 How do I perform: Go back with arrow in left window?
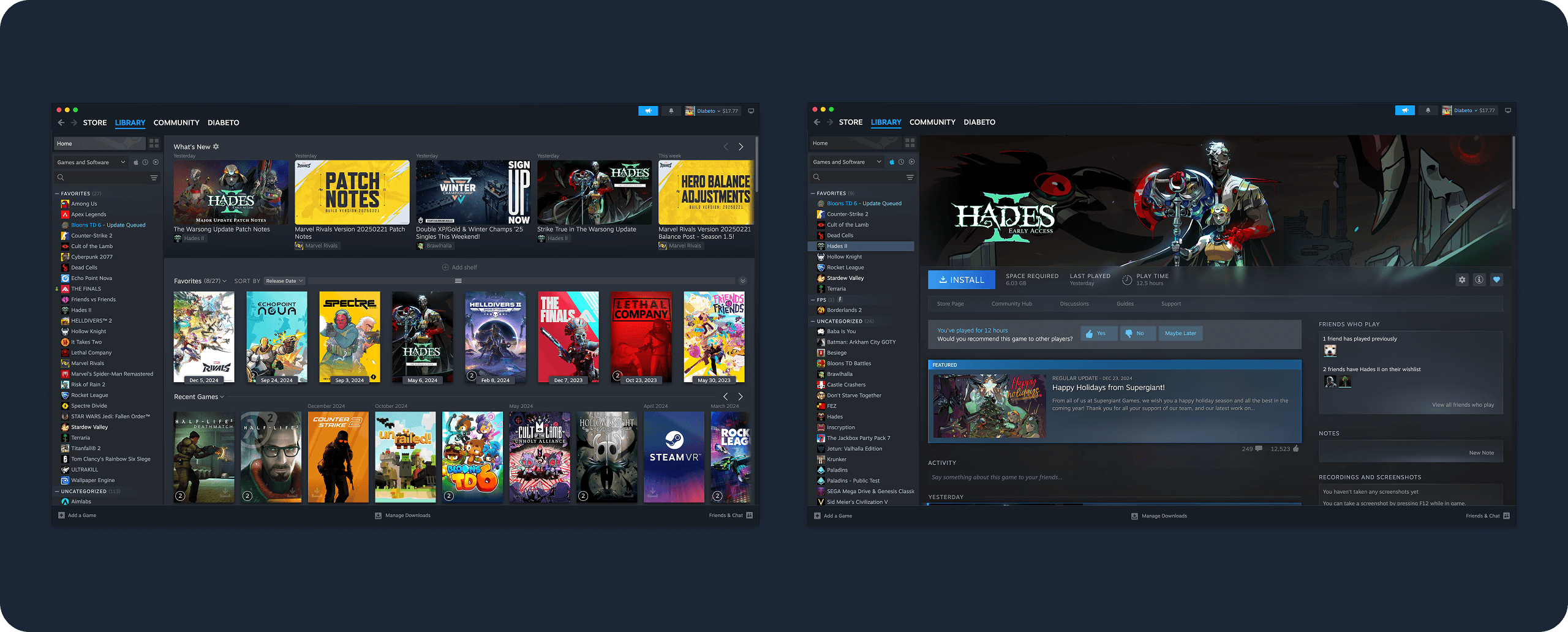[61, 122]
